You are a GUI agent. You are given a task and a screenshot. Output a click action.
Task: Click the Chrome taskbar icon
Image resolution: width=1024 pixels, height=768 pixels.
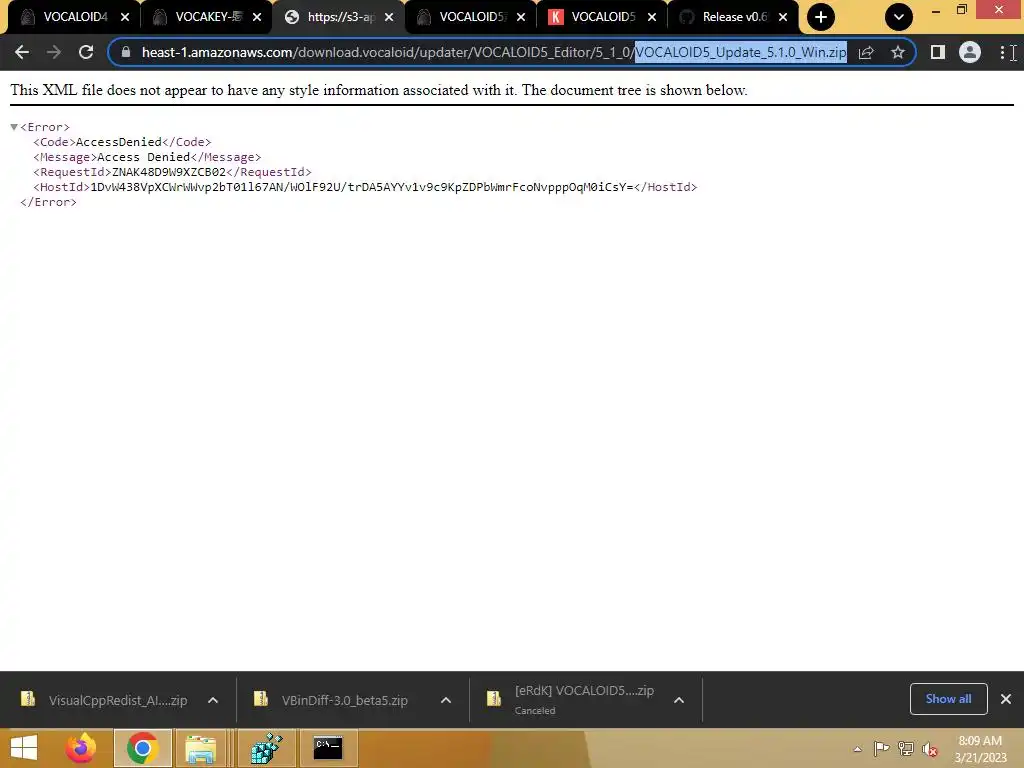click(x=143, y=748)
